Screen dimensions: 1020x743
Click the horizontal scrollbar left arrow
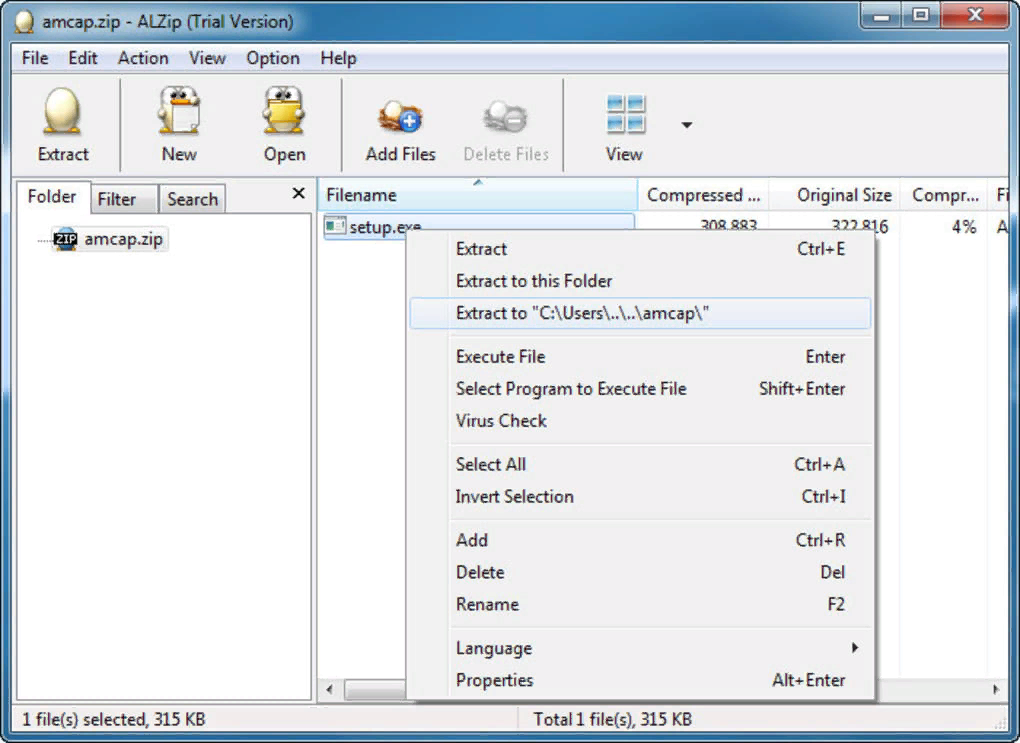pos(329,689)
